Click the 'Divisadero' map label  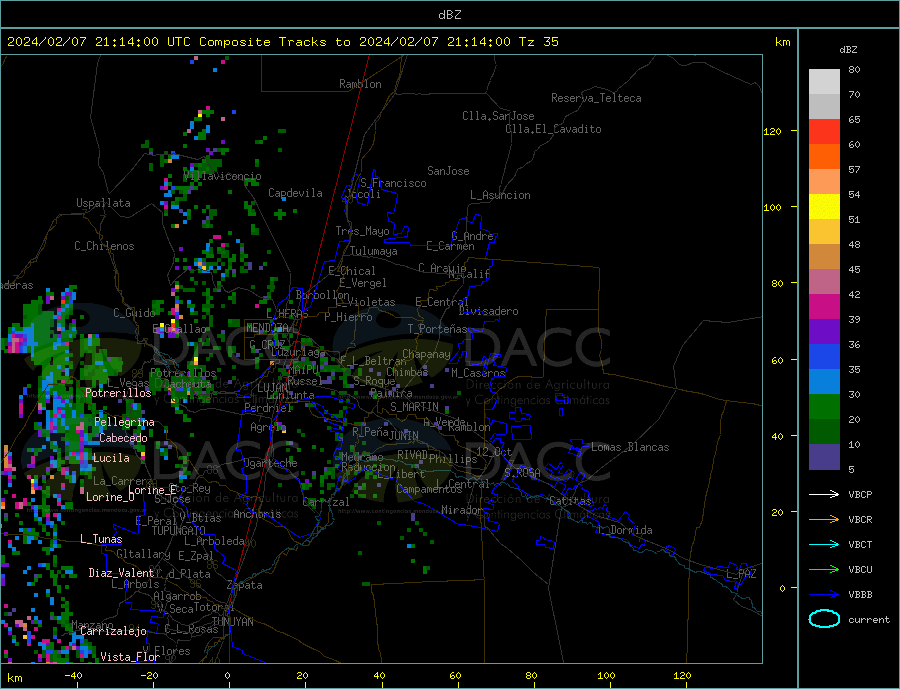click(x=488, y=311)
